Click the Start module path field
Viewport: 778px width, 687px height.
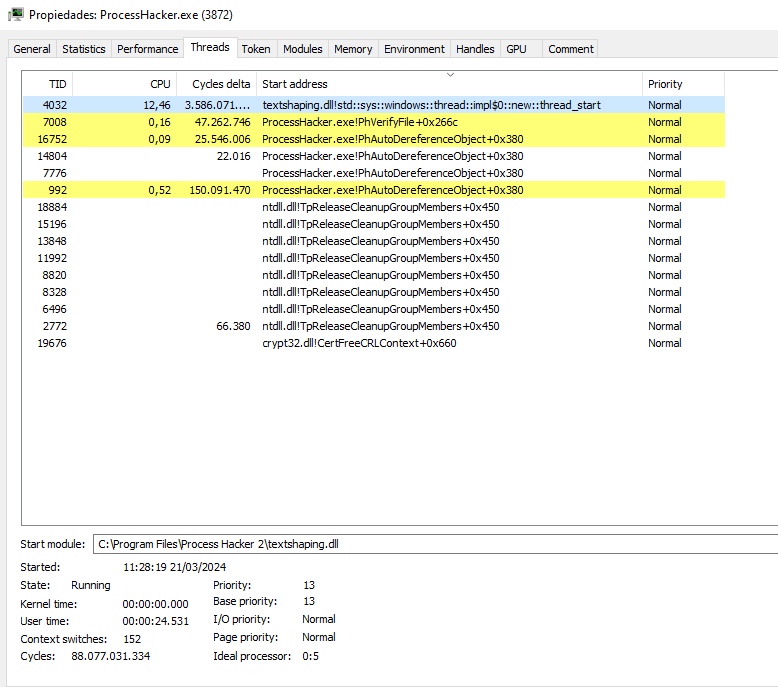pos(436,544)
